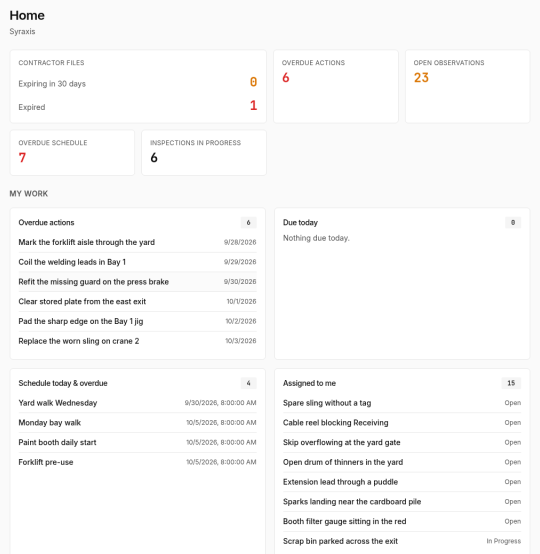Open the 'Monday bay walk' schedule item
This screenshot has width=540, height=554.
coord(137,423)
